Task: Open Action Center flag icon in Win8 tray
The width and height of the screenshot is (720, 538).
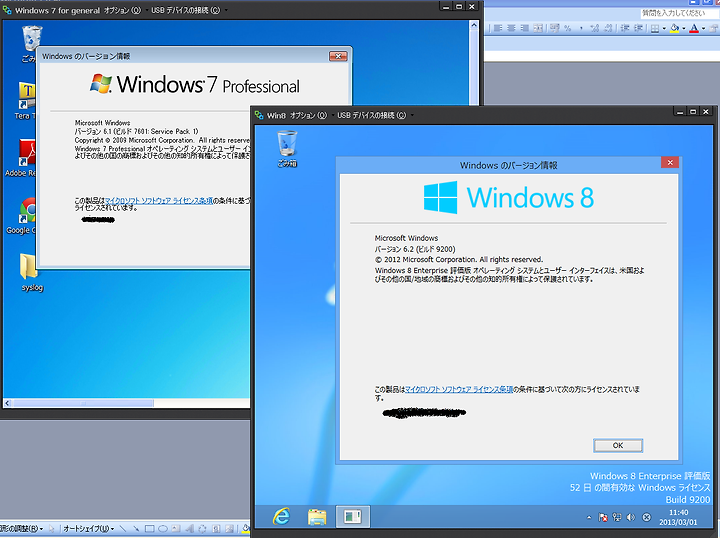Action: click(x=603, y=517)
